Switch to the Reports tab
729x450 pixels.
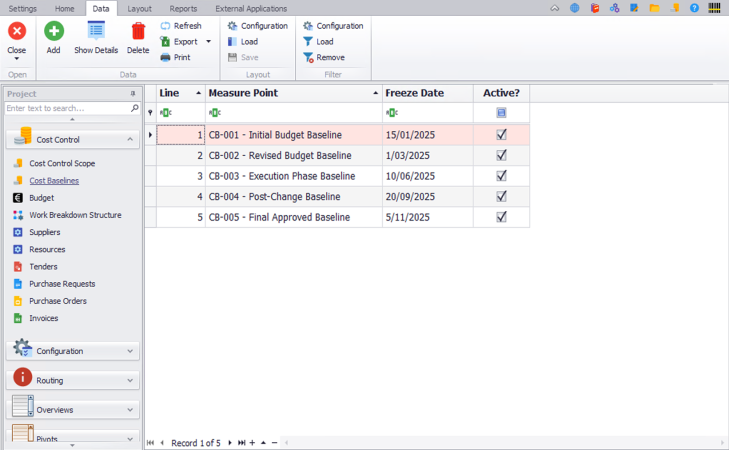point(183,8)
